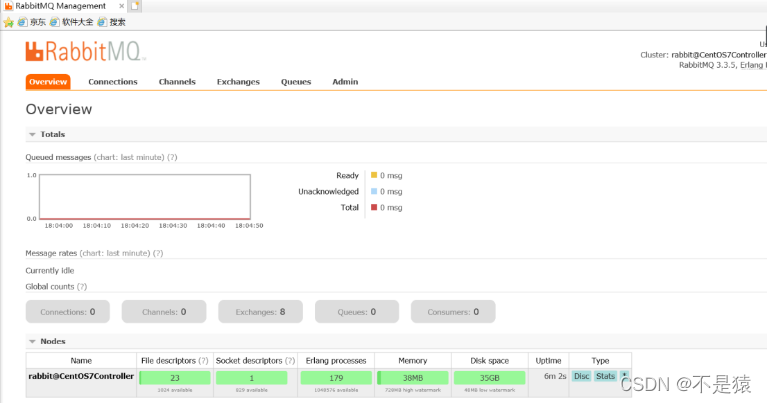The image size is (767, 404).
Task: Click the Unacknowledged blue color swatch
Action: [x=374, y=191]
